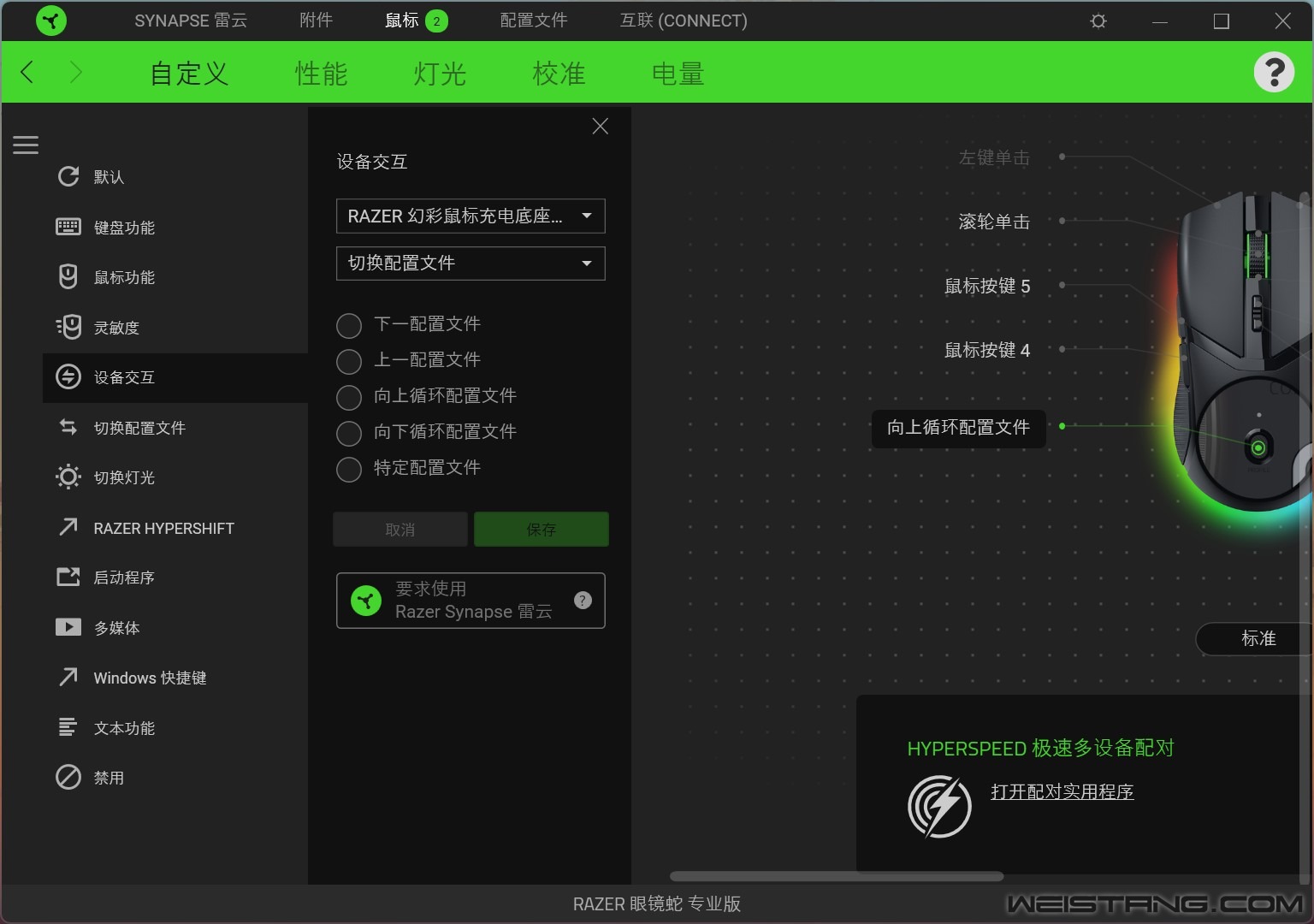This screenshot has width=1314, height=924.
Task: Click the 保存 button
Action: [542, 530]
